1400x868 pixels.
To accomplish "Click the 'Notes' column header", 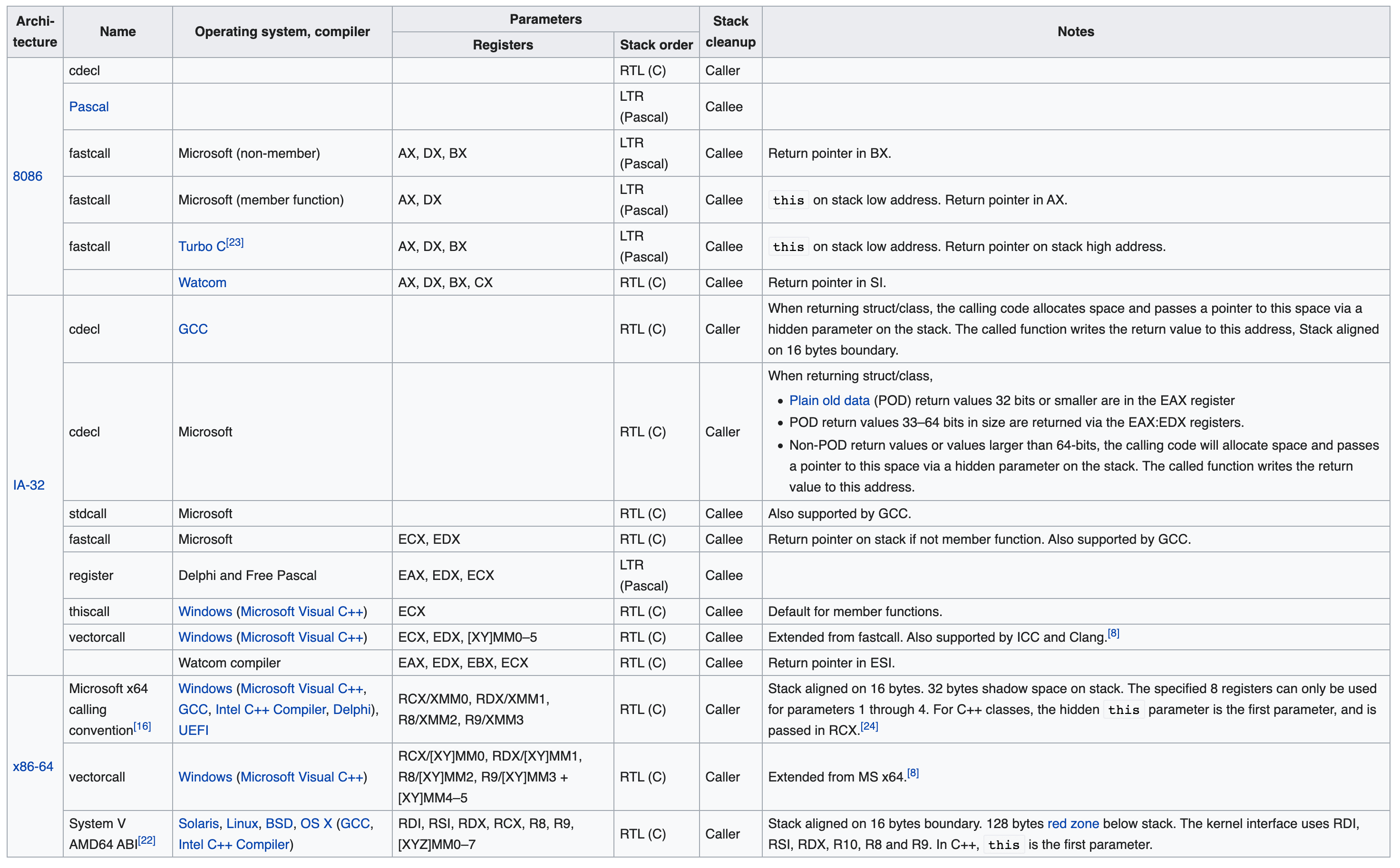I will [1076, 31].
